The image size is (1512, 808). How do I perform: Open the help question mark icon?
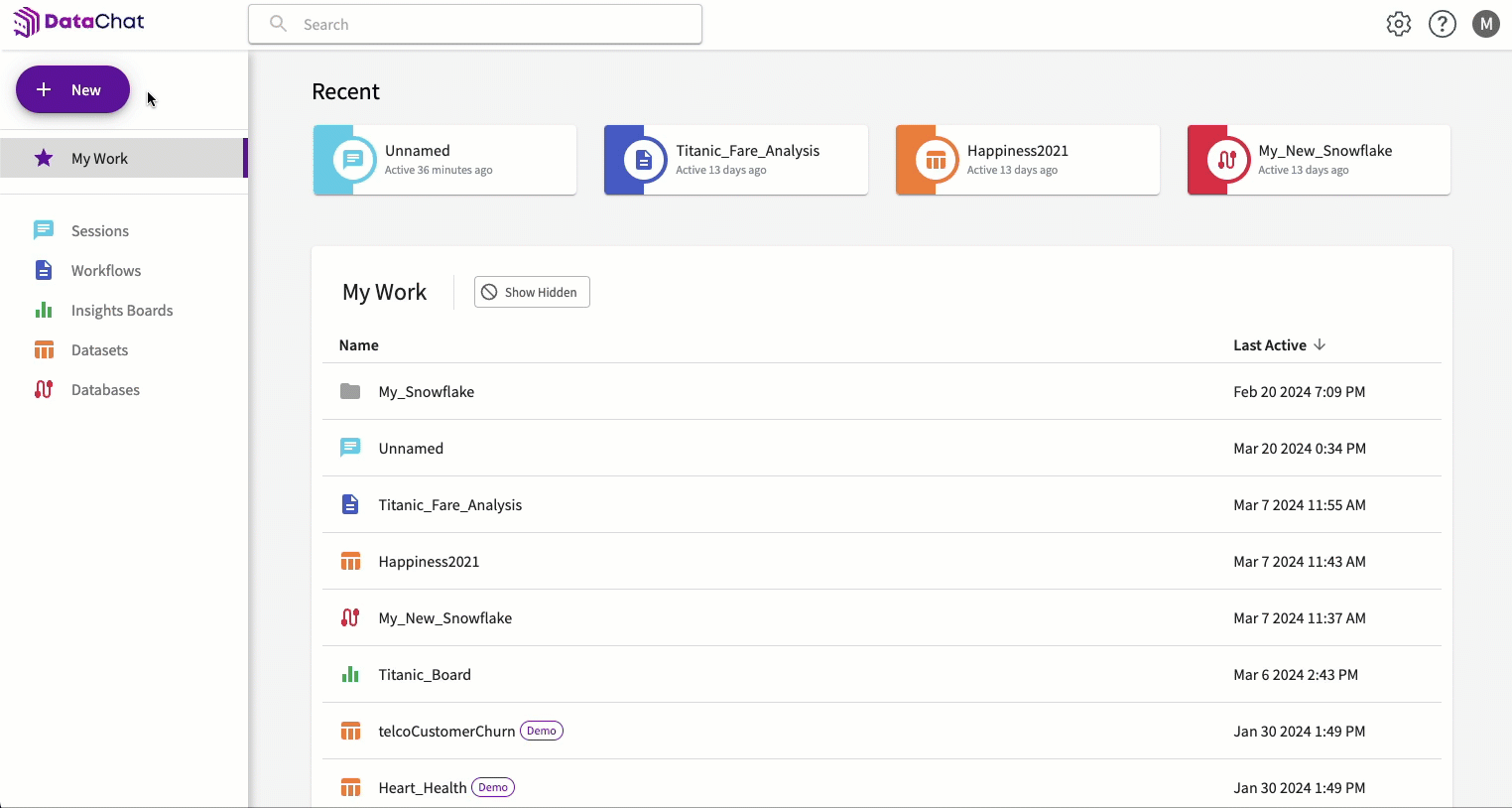coord(1443,24)
